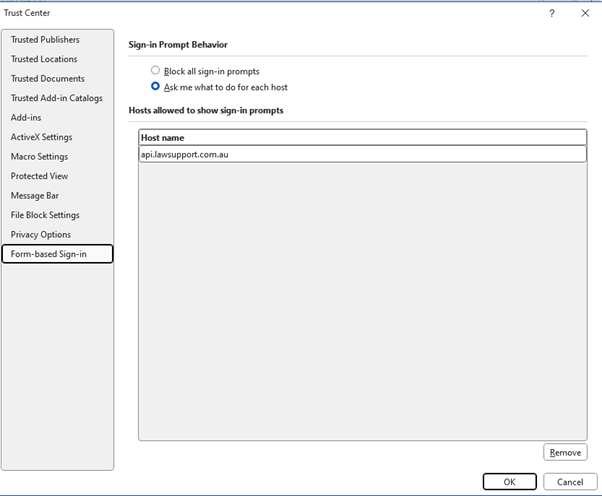Go to Trusted Documents settings

pyautogui.click(x=47, y=79)
